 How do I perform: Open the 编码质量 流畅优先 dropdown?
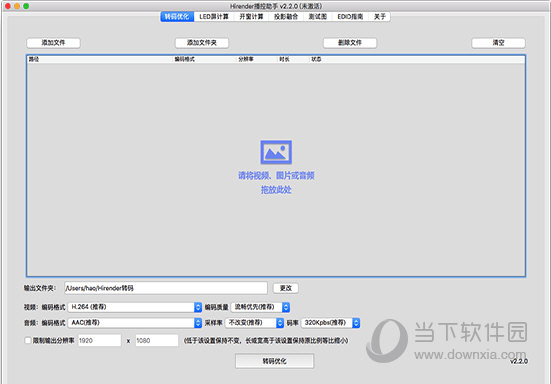(260, 307)
